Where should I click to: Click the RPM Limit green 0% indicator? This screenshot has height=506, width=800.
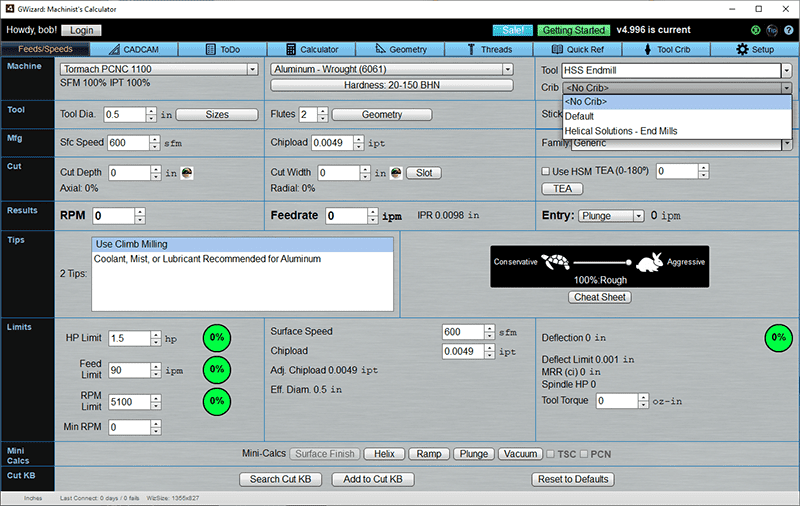pos(217,401)
